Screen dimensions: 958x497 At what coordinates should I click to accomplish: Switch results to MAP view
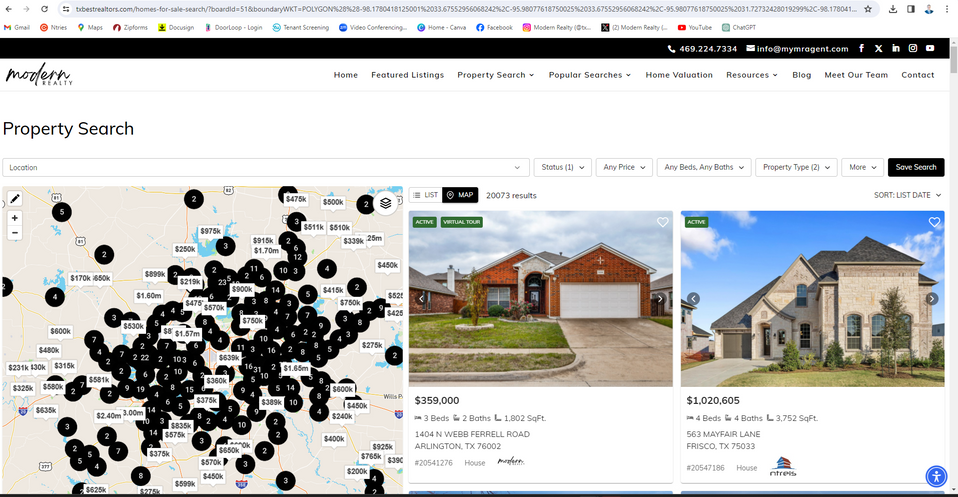pyautogui.click(x=460, y=195)
